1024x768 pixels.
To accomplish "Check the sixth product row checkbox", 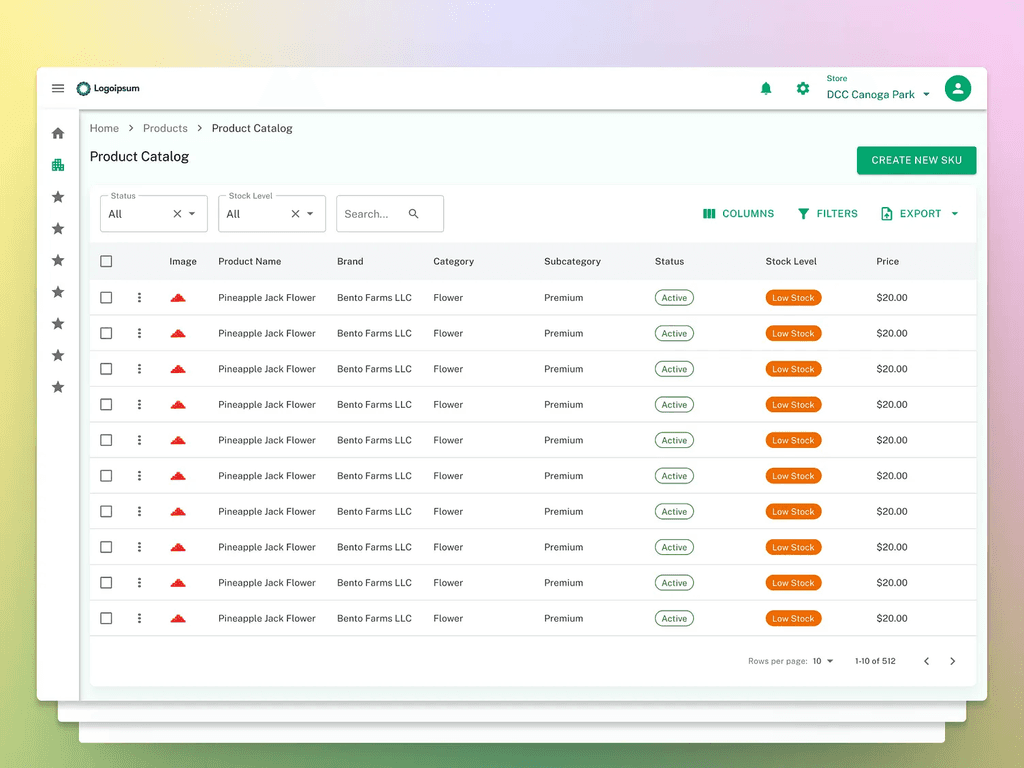I will pos(106,475).
